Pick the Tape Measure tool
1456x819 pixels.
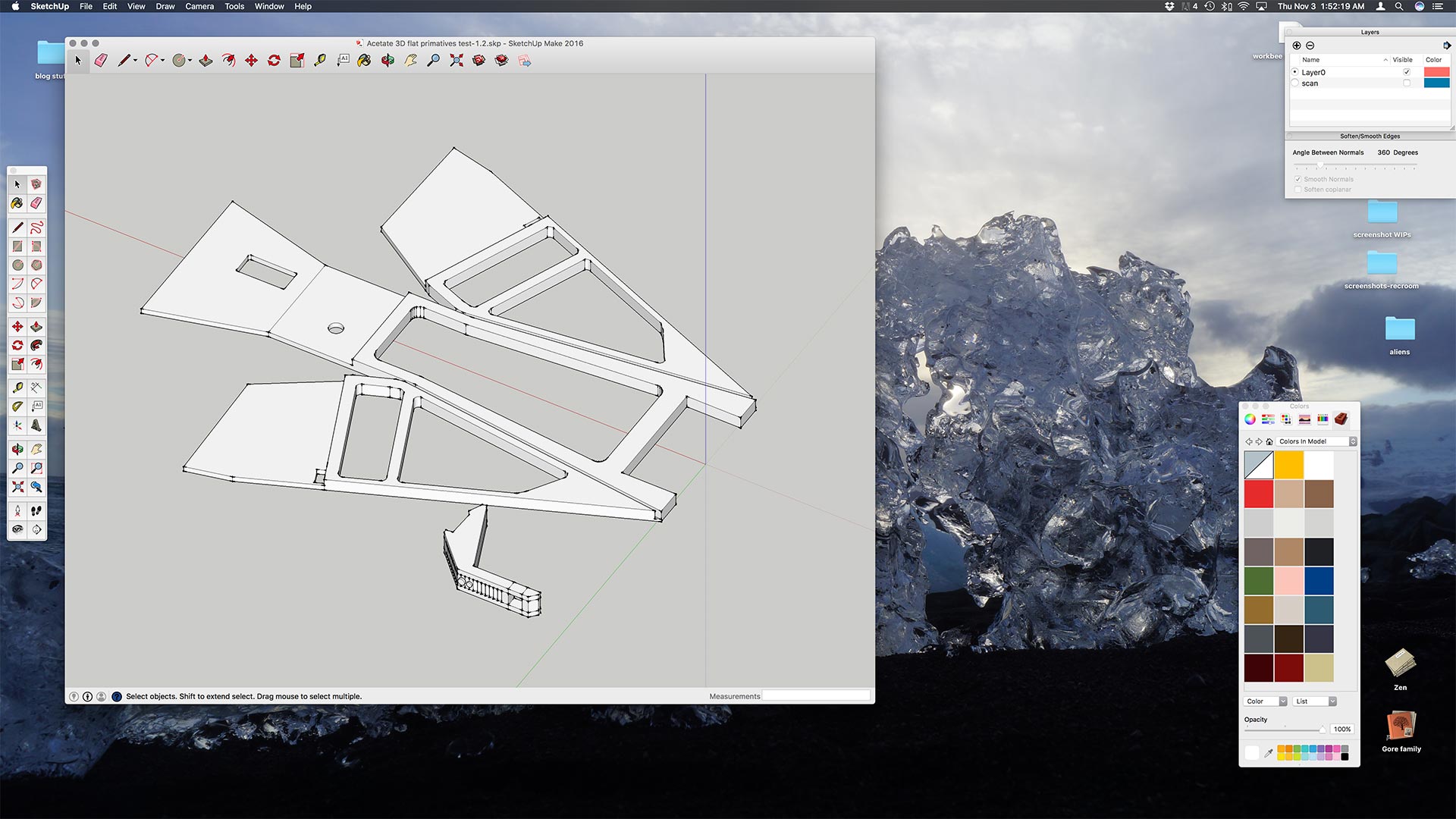[x=320, y=61]
